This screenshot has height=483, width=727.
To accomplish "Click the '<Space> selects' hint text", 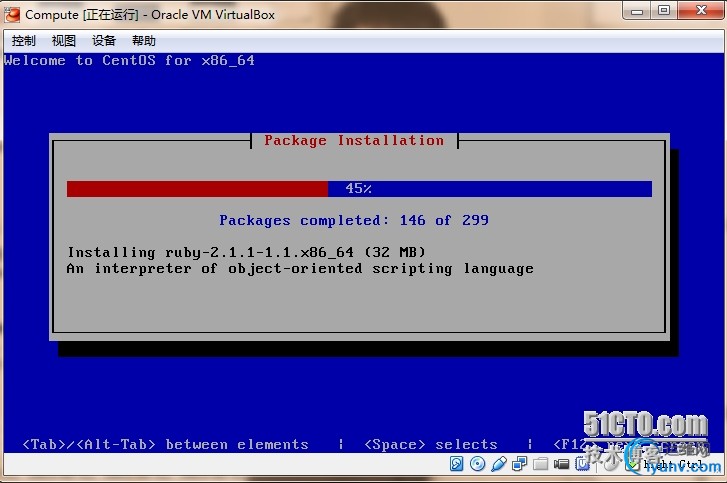I will point(431,445).
